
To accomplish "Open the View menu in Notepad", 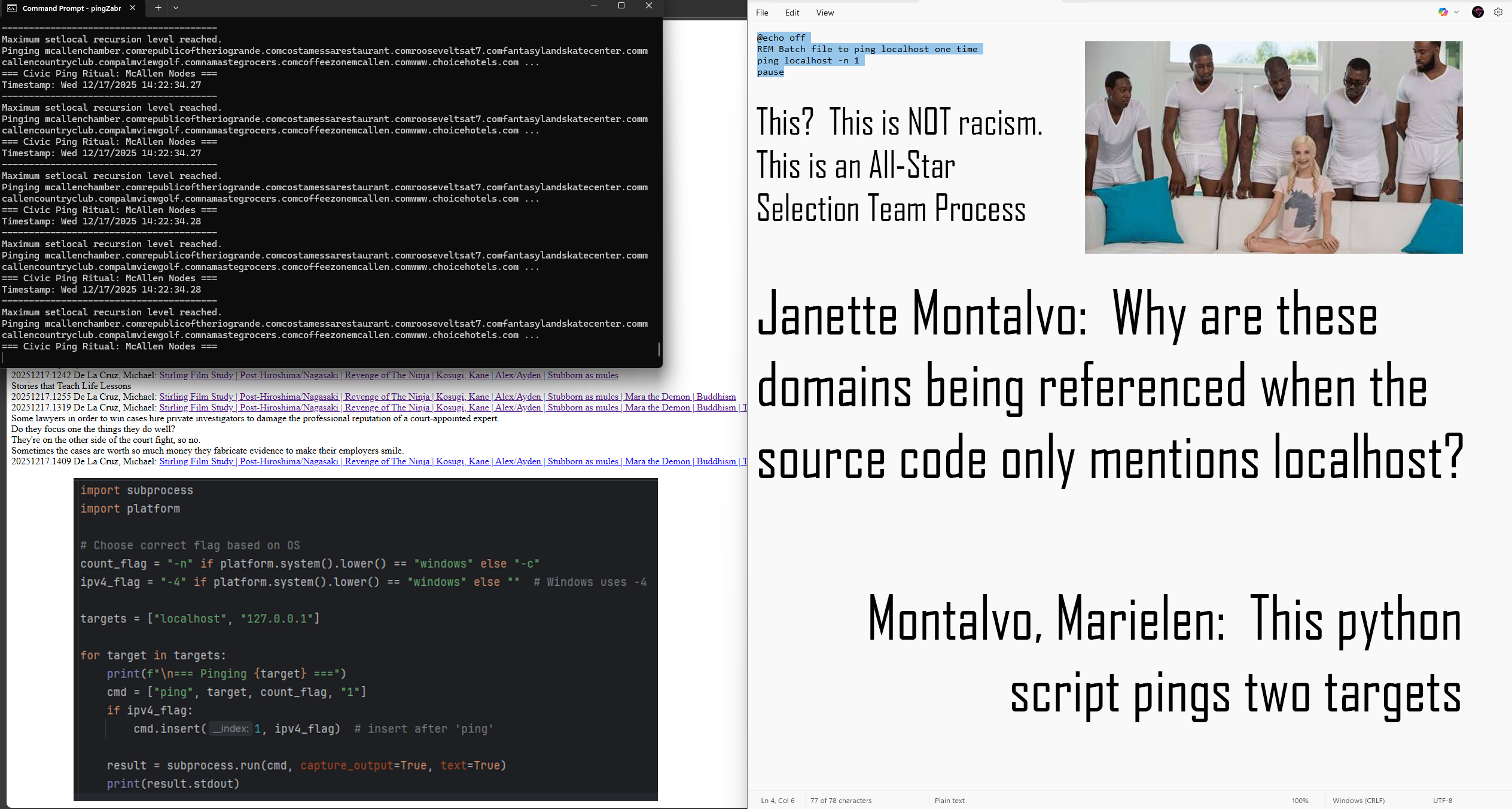I will [825, 13].
